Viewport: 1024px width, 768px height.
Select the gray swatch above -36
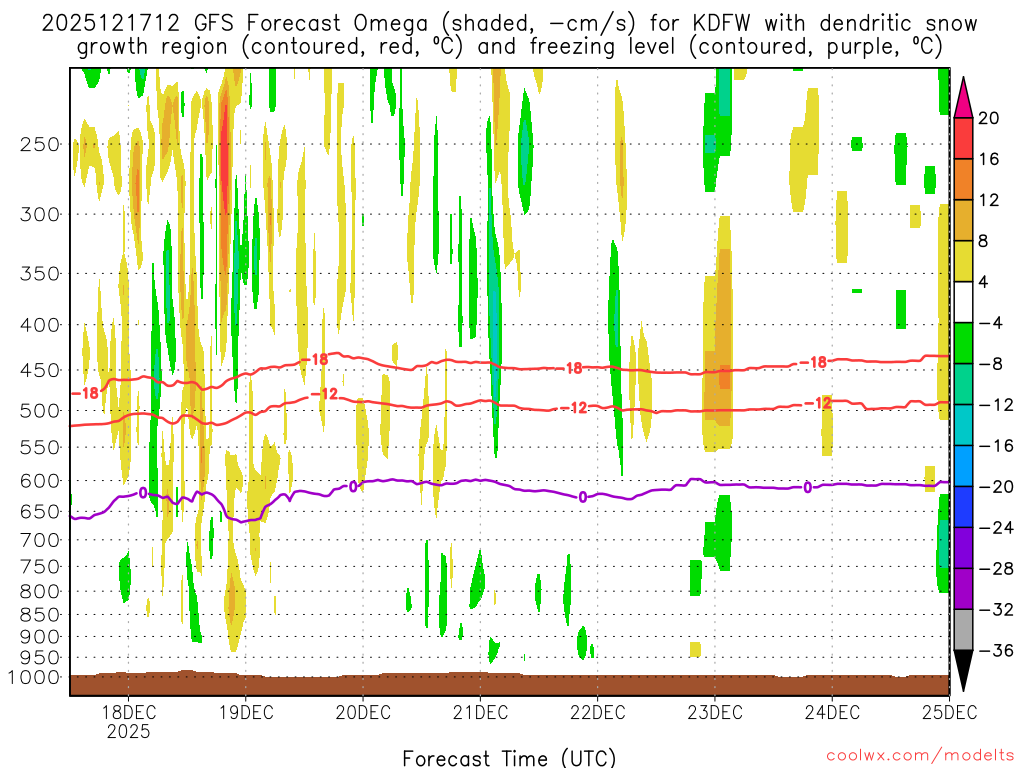963,629
